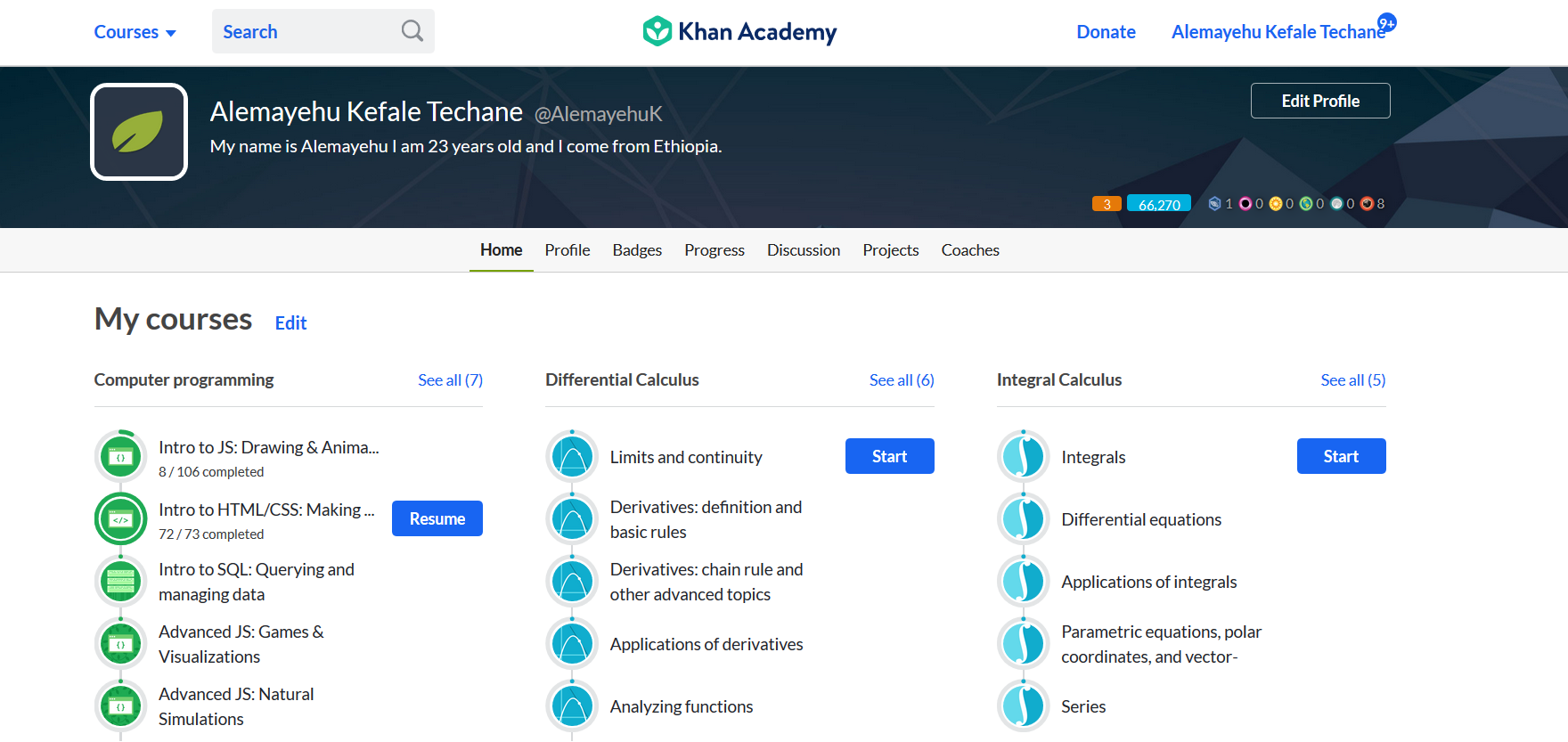Click Parametric equations unit icon
The height and width of the screenshot is (742, 1568).
click(x=1023, y=644)
